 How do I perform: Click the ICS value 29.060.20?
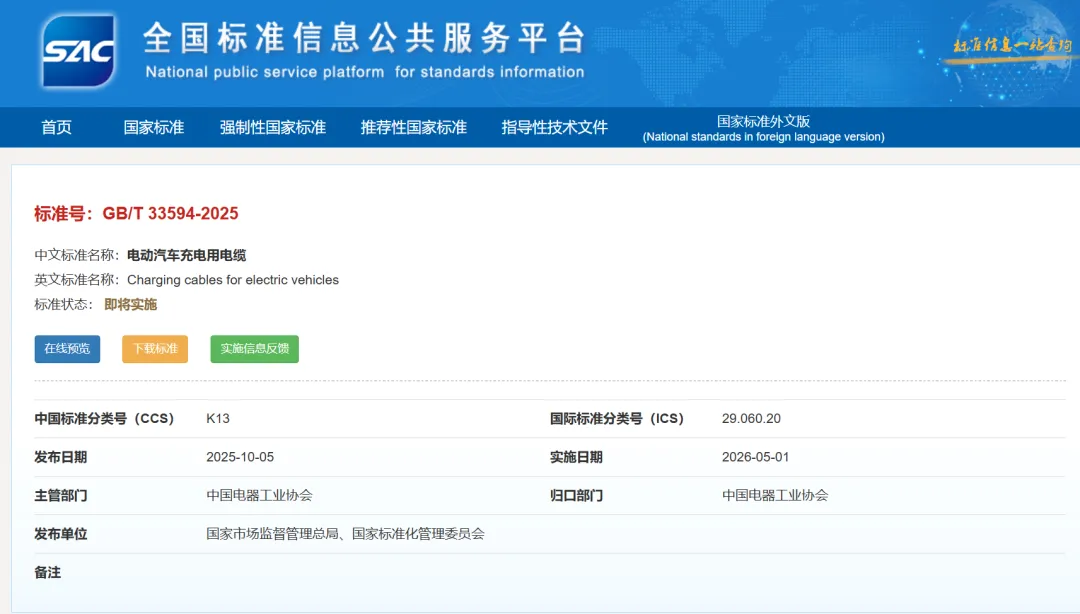coord(751,418)
